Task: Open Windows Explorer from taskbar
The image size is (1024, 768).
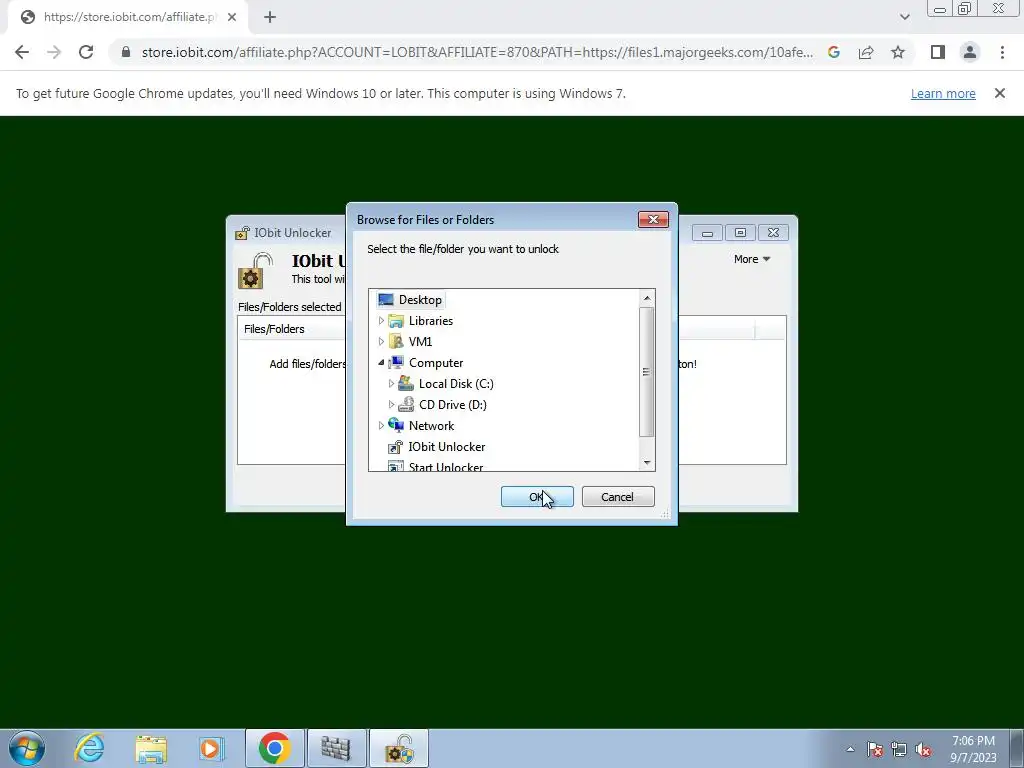Action: (151, 748)
